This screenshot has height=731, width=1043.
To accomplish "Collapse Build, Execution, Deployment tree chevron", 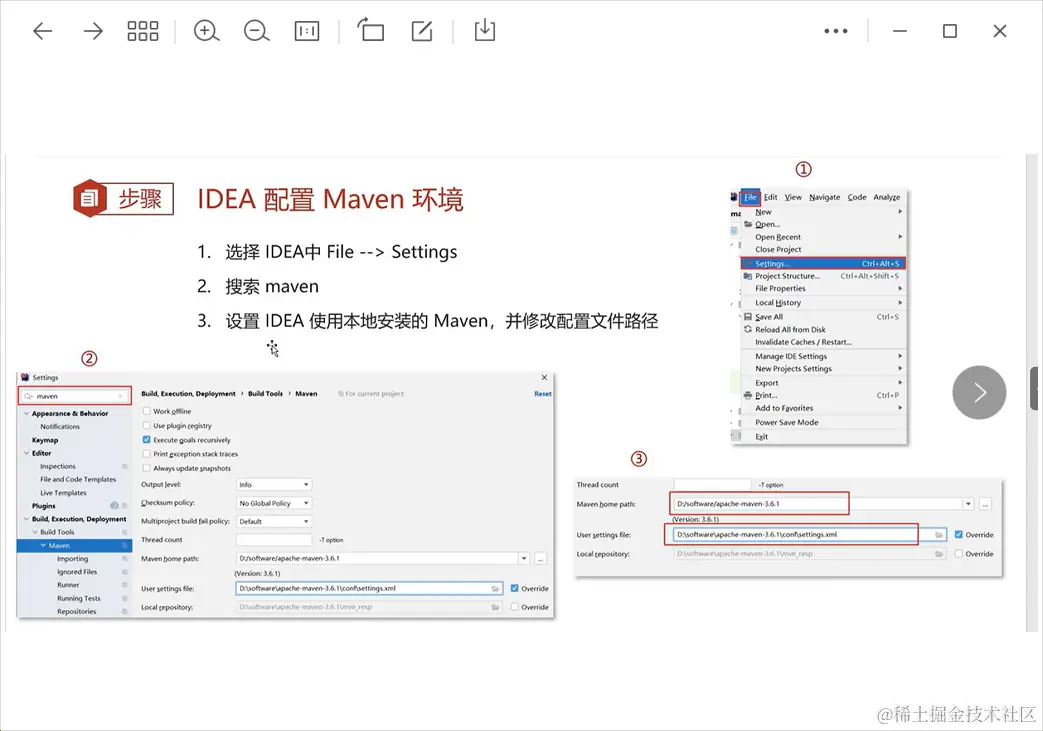I will point(26,519).
